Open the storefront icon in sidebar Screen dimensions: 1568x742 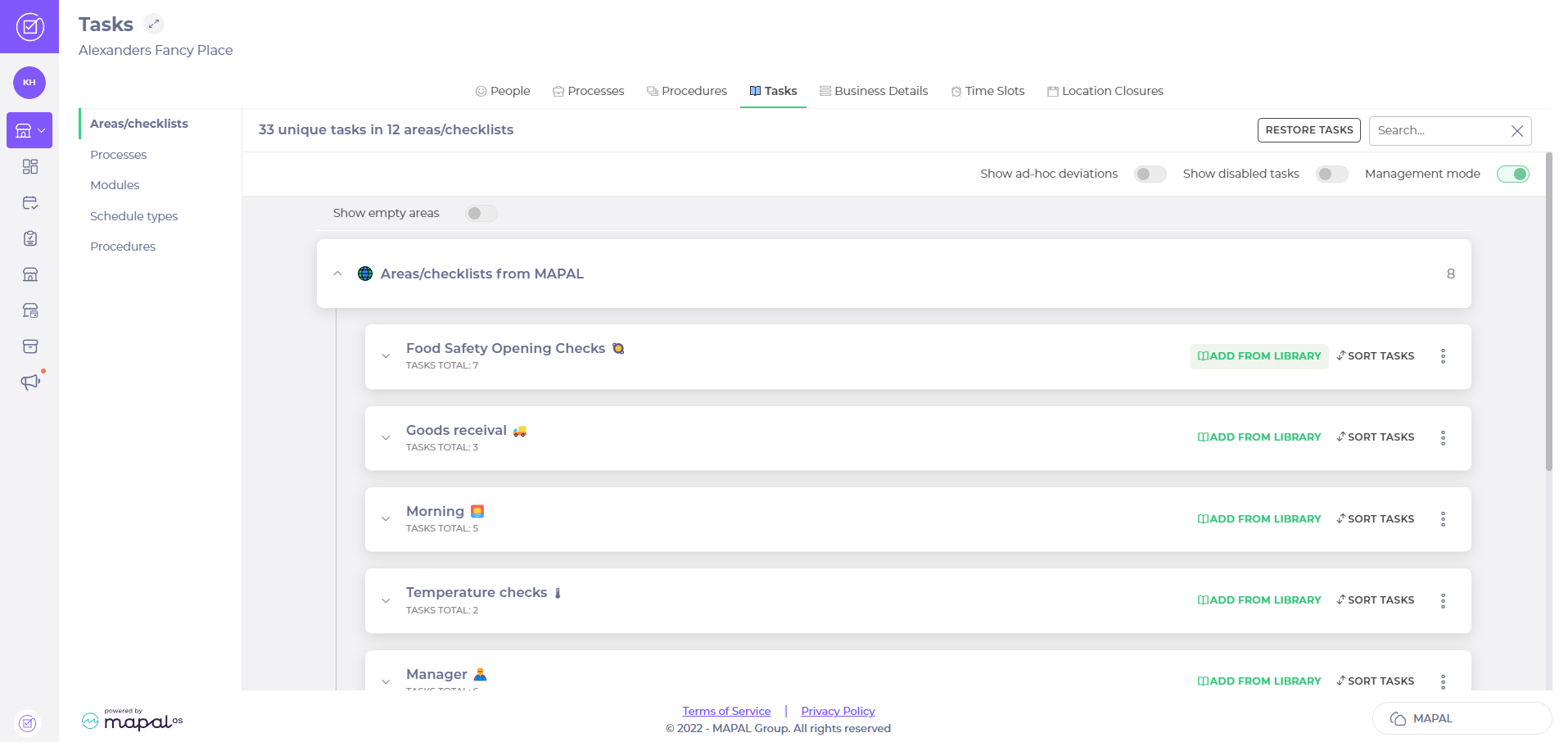pos(30,274)
